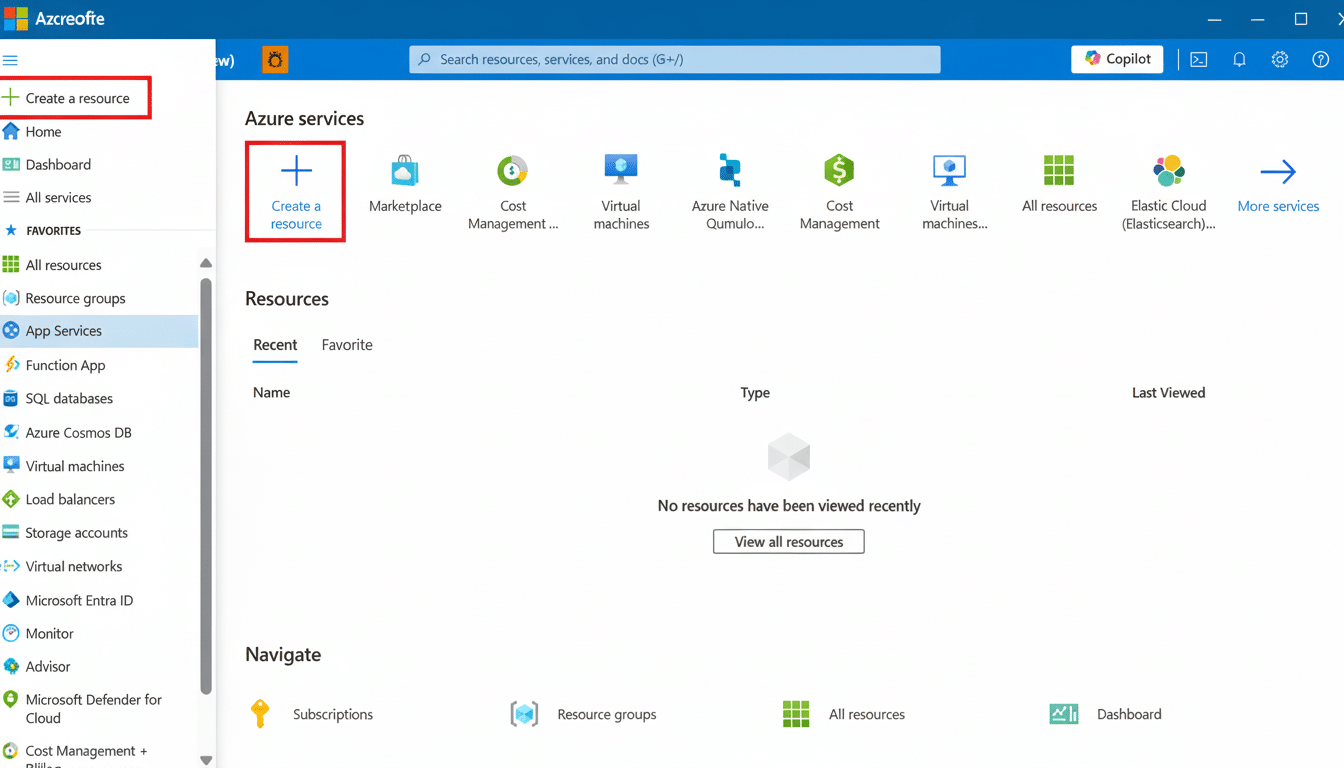Click the search resources input field
The width and height of the screenshot is (1344, 768).
[672, 59]
